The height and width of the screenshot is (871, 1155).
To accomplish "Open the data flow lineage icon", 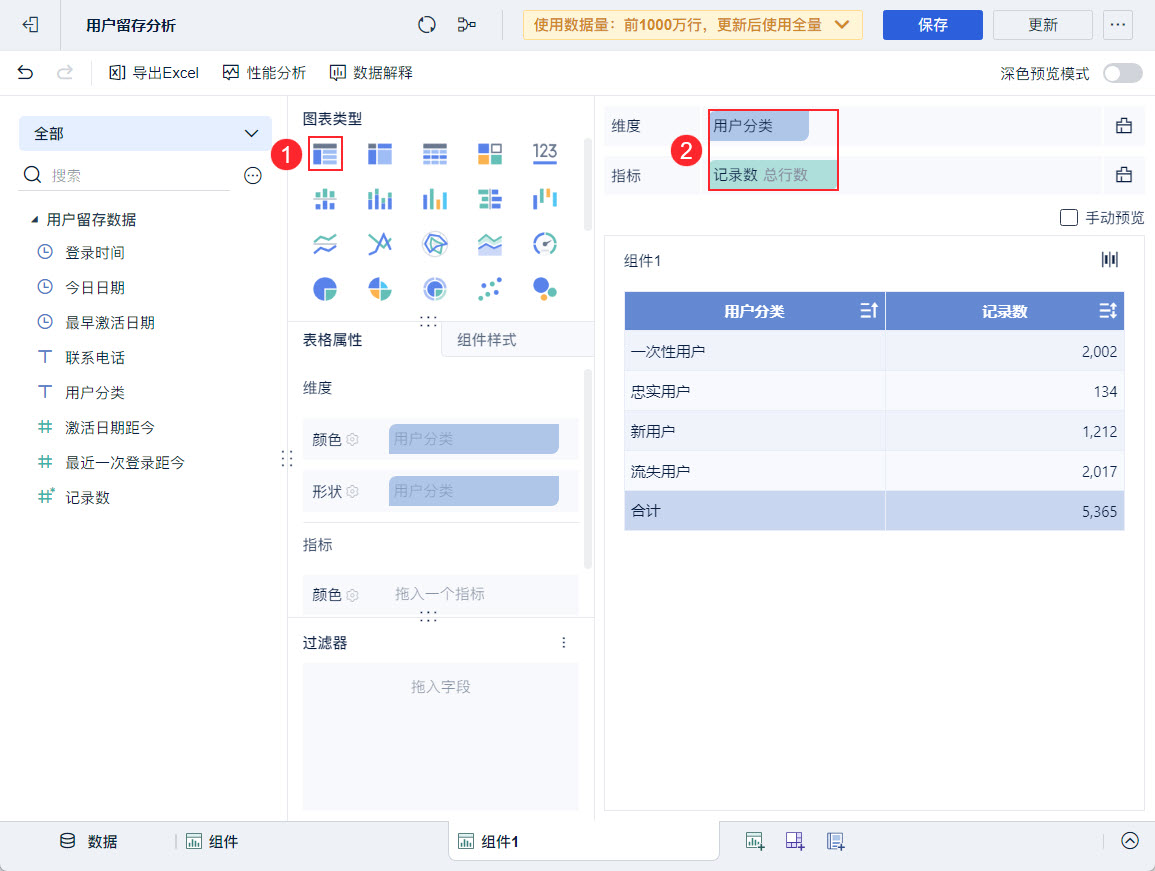I will [466, 25].
